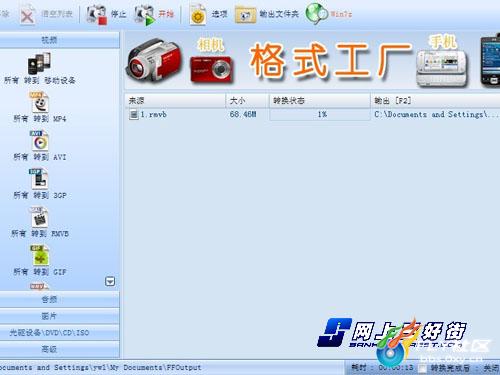Click the red 相机 camera image
The image size is (500, 375).
pos(211,69)
